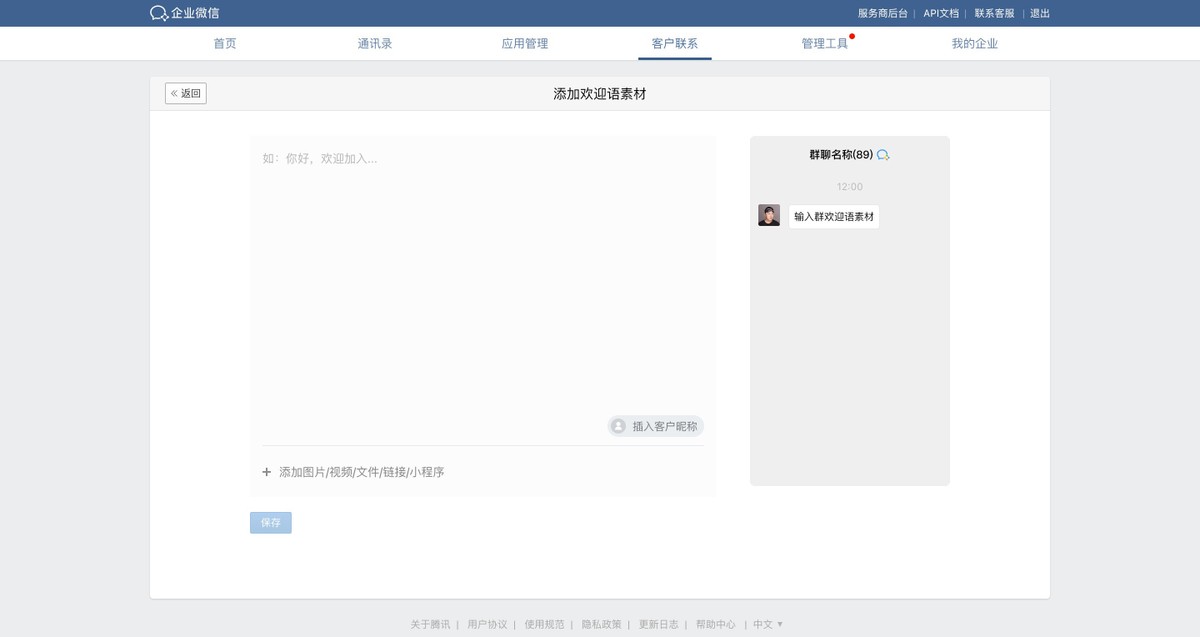The image size is (1200, 637).
Task: Click the 企业微信 logo icon
Action: tap(157, 13)
